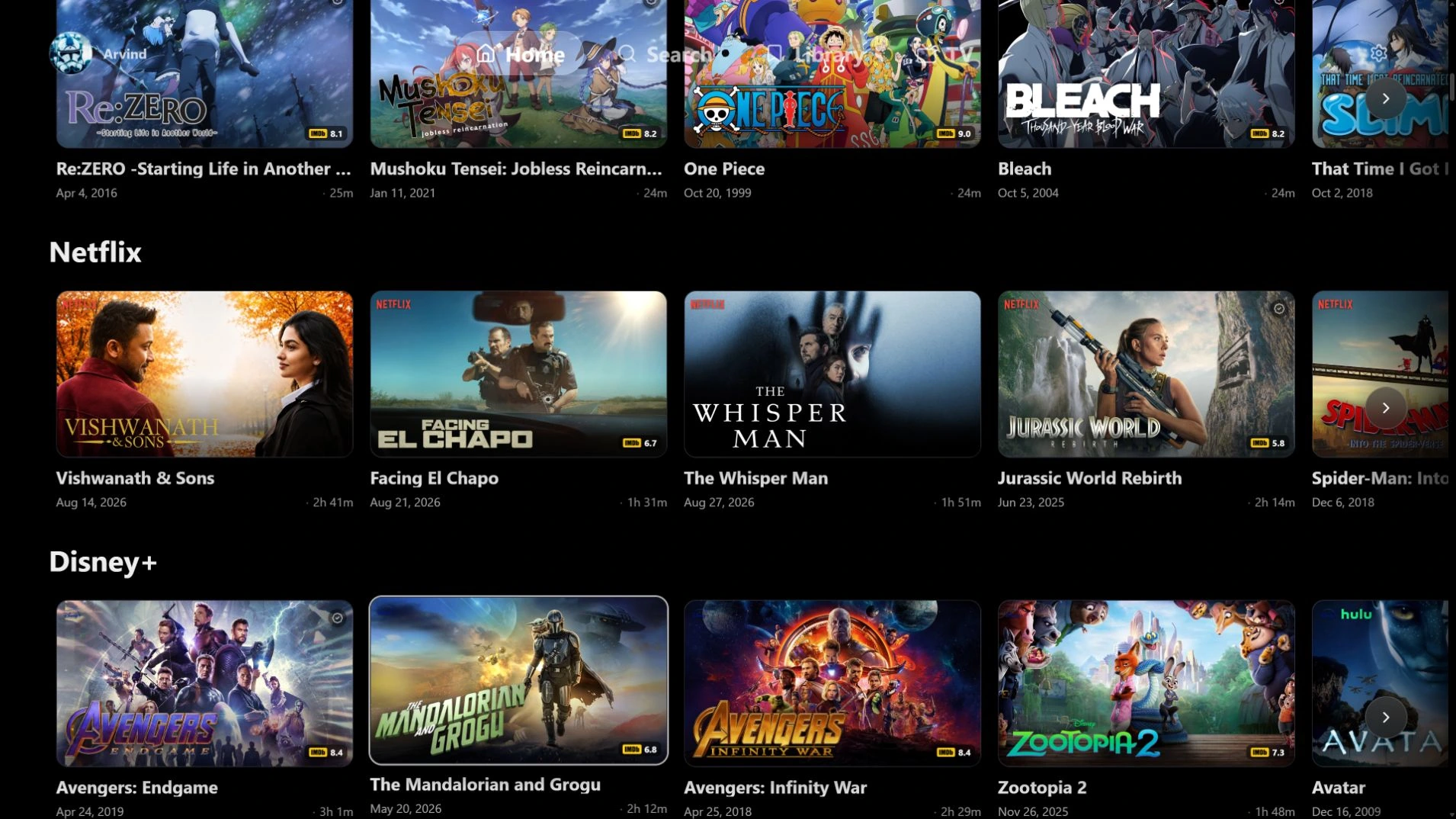The image size is (1456, 819).
Task: Click the Netflix logo on The Whisper Man poster
Action: click(707, 304)
